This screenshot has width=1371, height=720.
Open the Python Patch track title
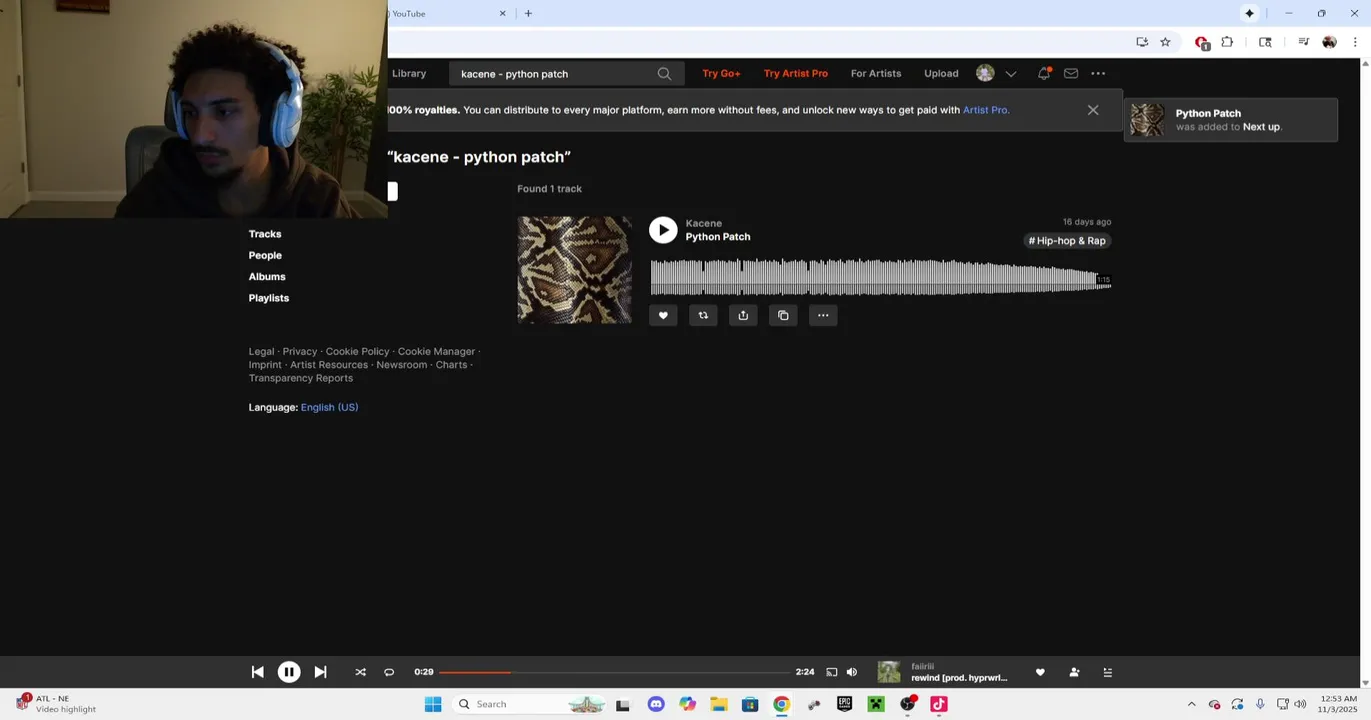pos(718,237)
